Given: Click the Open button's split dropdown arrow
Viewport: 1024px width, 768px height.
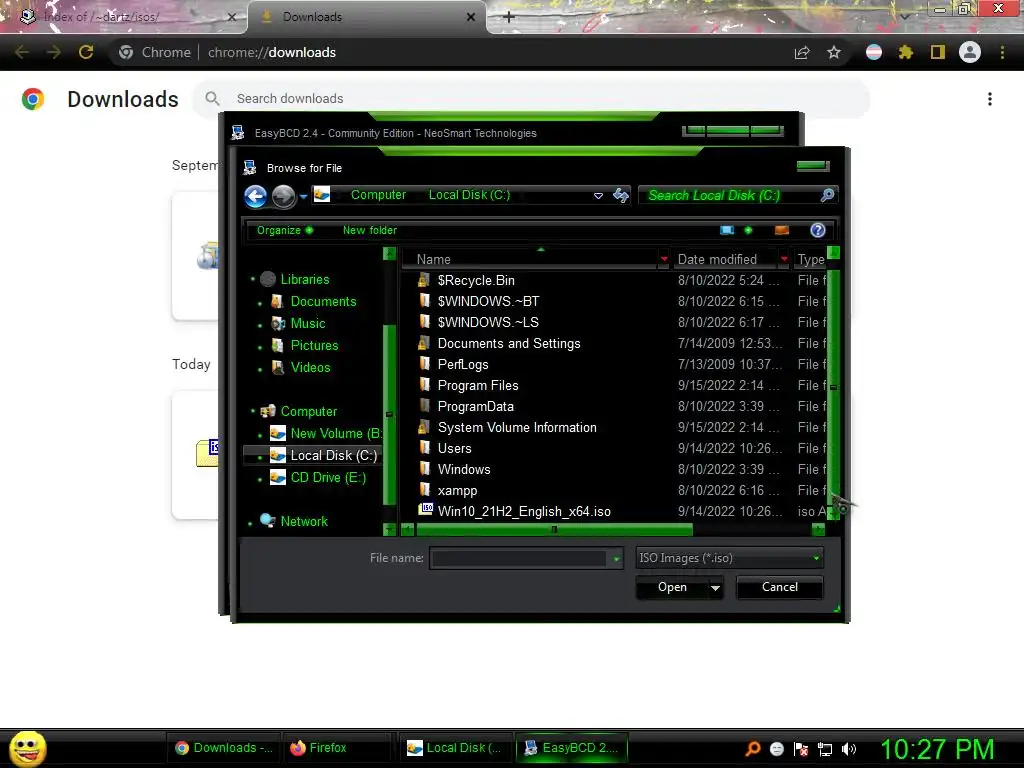Looking at the screenshot, I should [x=716, y=587].
